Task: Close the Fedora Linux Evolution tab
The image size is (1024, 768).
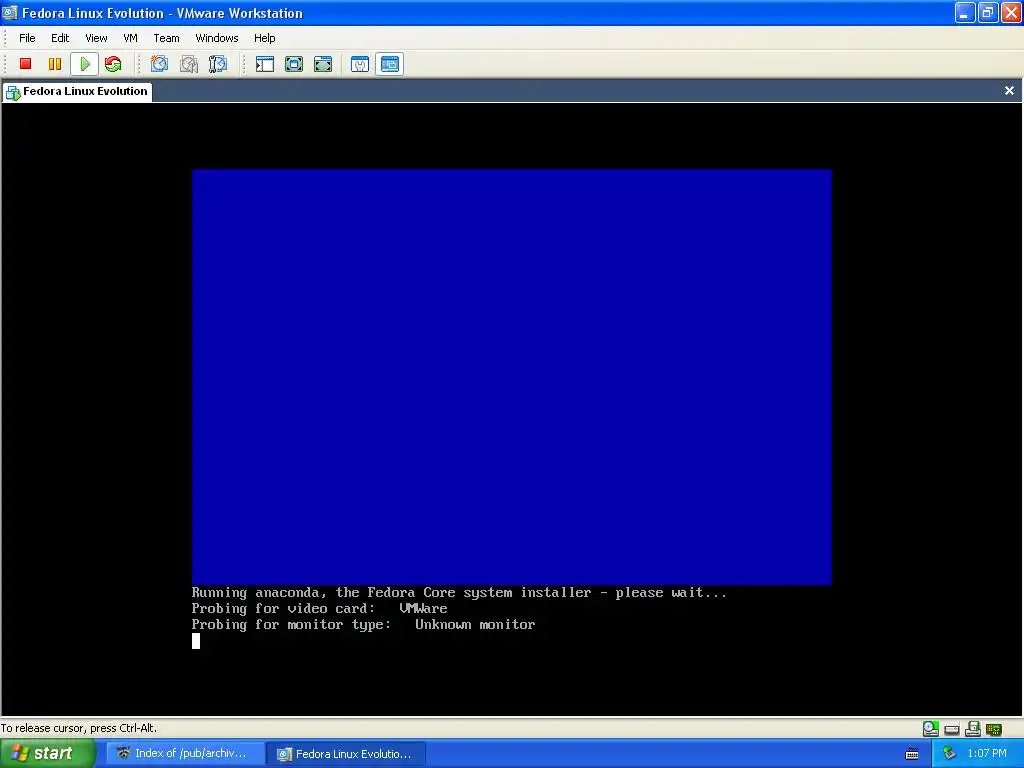Action: coord(1009,91)
